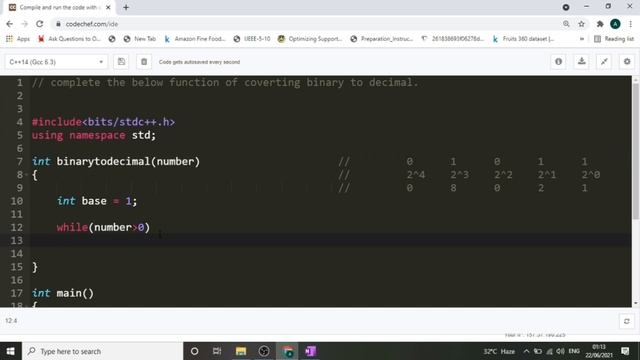Screen dimensions: 640x360
Task: Open OneNote from taskbar
Action: coord(310,351)
